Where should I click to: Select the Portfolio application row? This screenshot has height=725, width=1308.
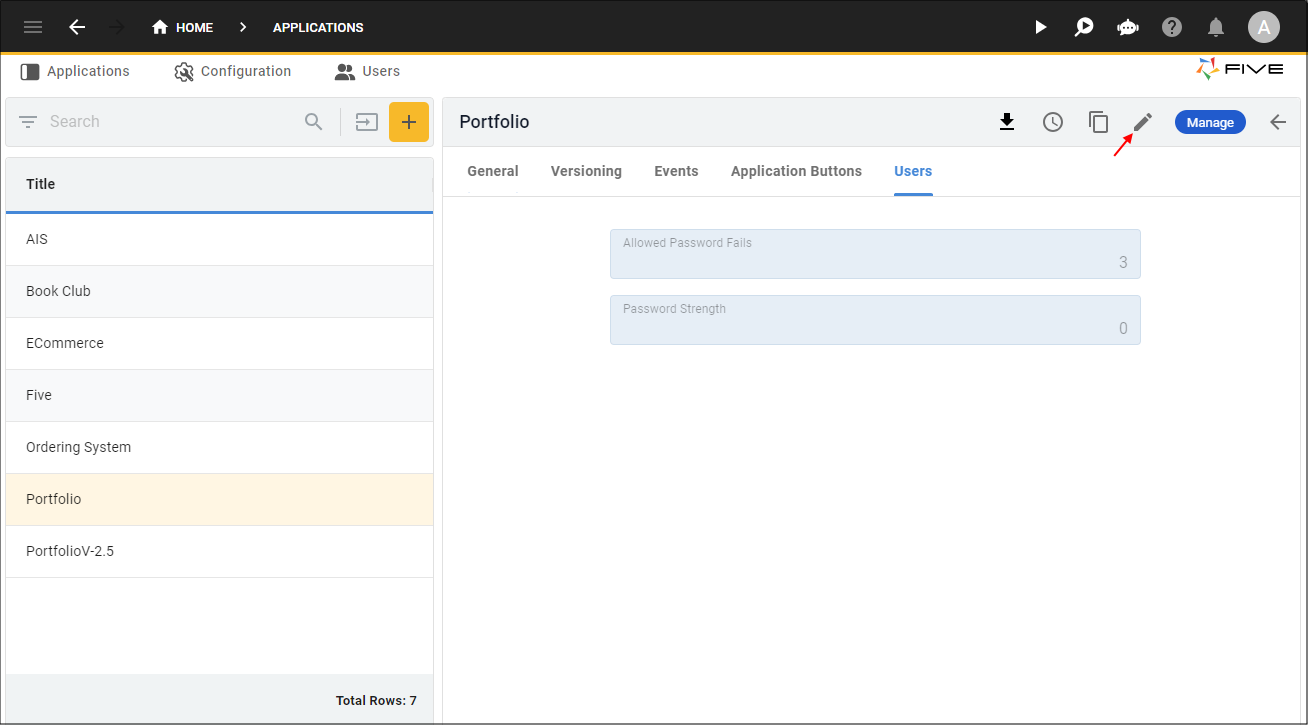(x=219, y=499)
